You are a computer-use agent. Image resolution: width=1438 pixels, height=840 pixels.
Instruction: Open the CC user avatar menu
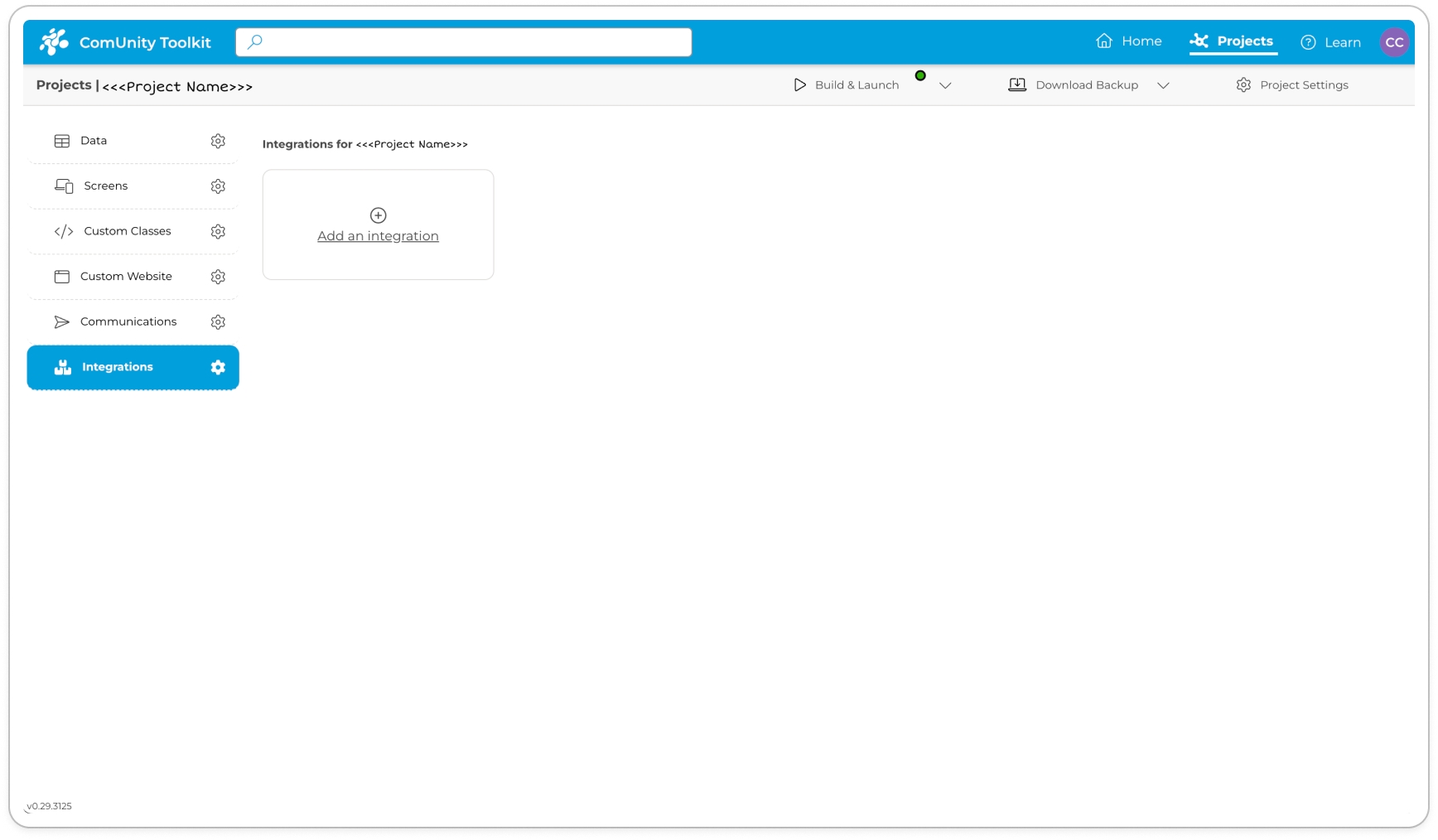[1394, 42]
